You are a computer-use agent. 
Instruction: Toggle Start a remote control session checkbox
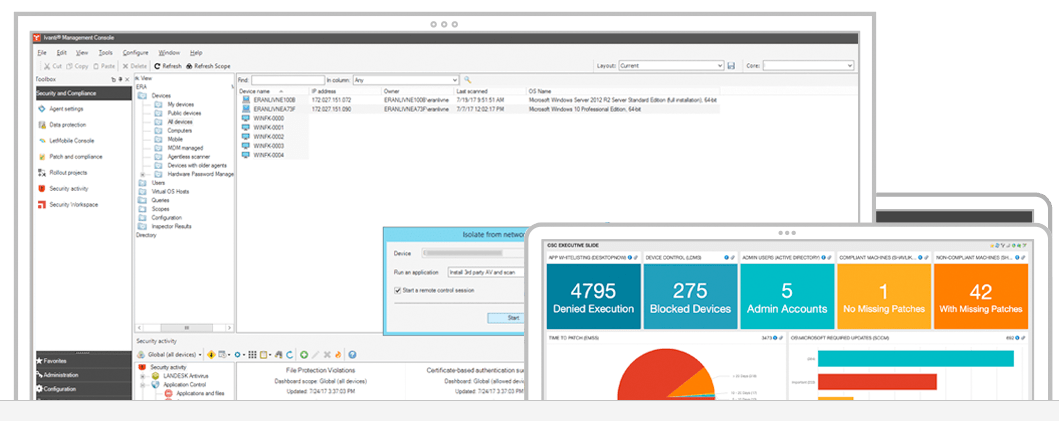click(x=397, y=290)
